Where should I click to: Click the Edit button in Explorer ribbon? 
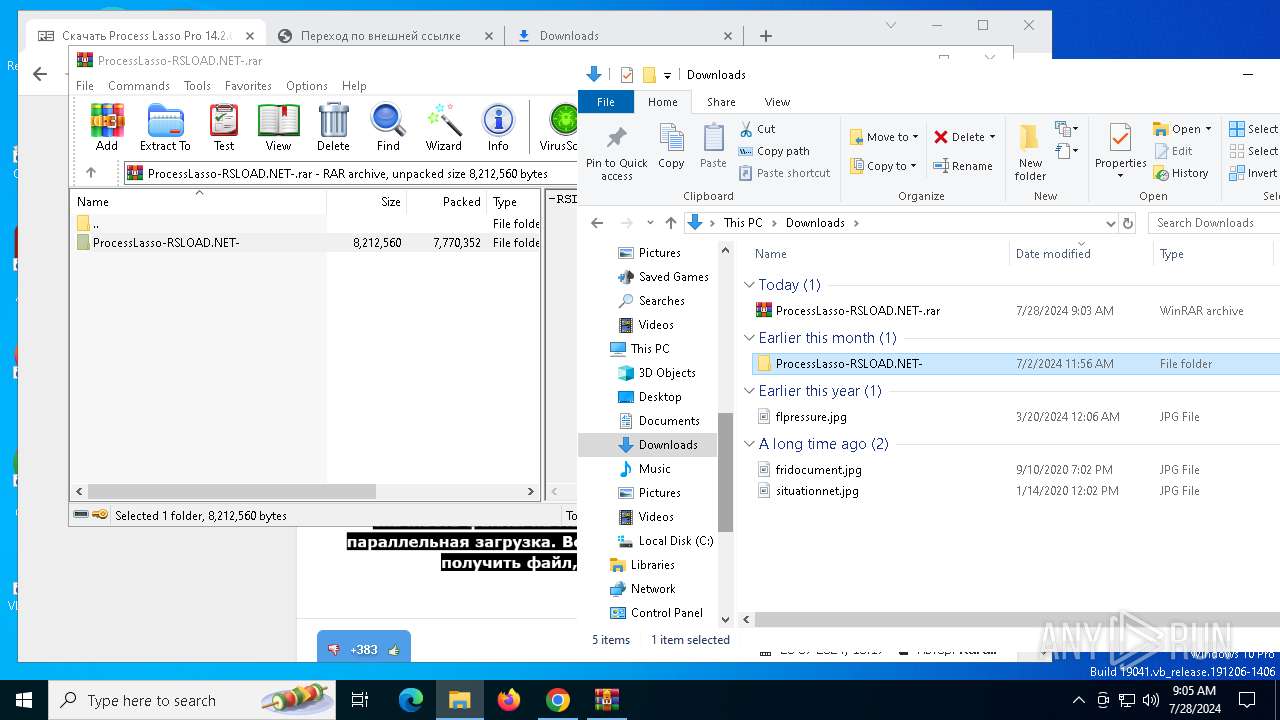tap(1173, 151)
